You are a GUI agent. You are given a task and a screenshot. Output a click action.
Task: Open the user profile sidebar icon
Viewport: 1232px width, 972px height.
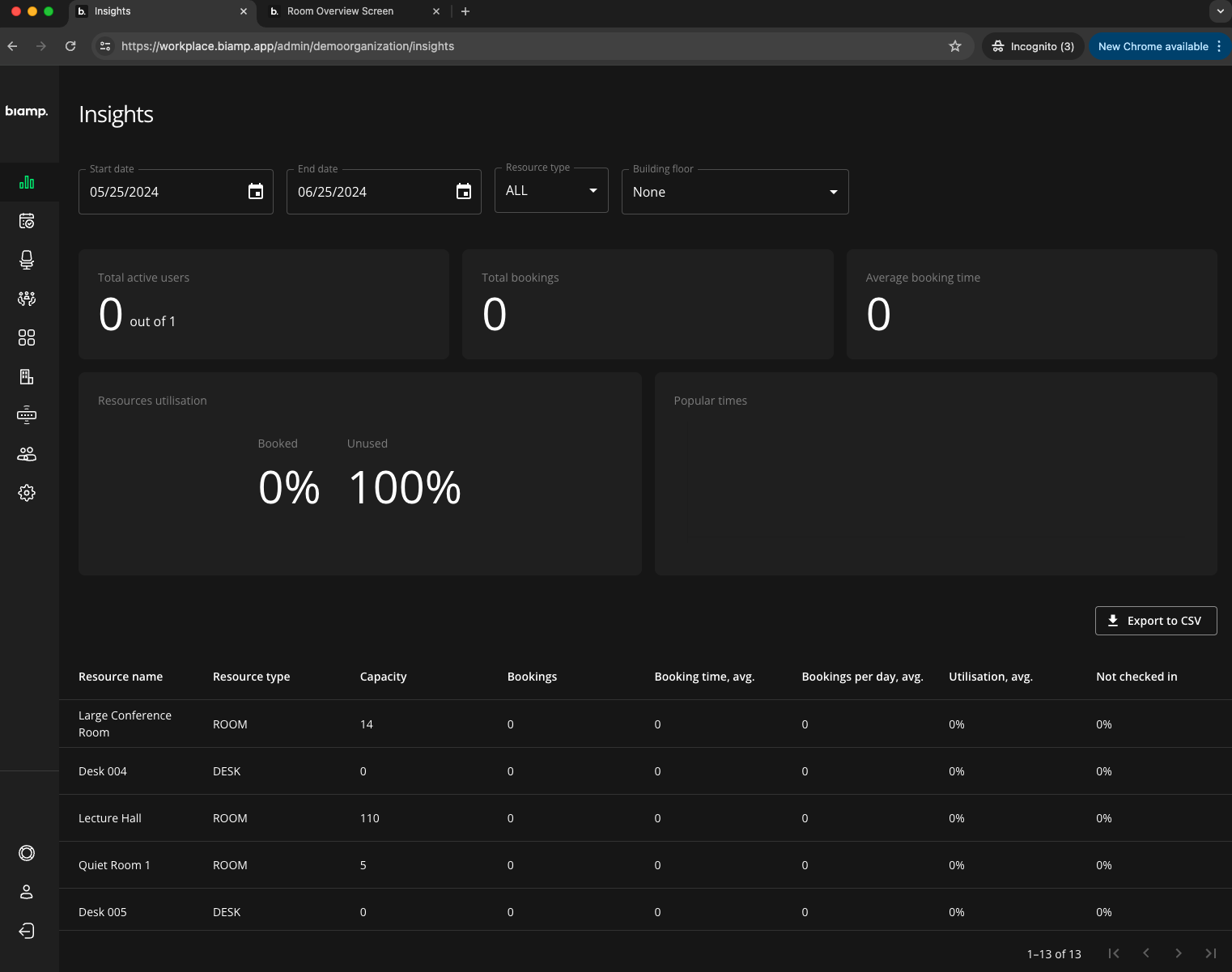point(27,892)
